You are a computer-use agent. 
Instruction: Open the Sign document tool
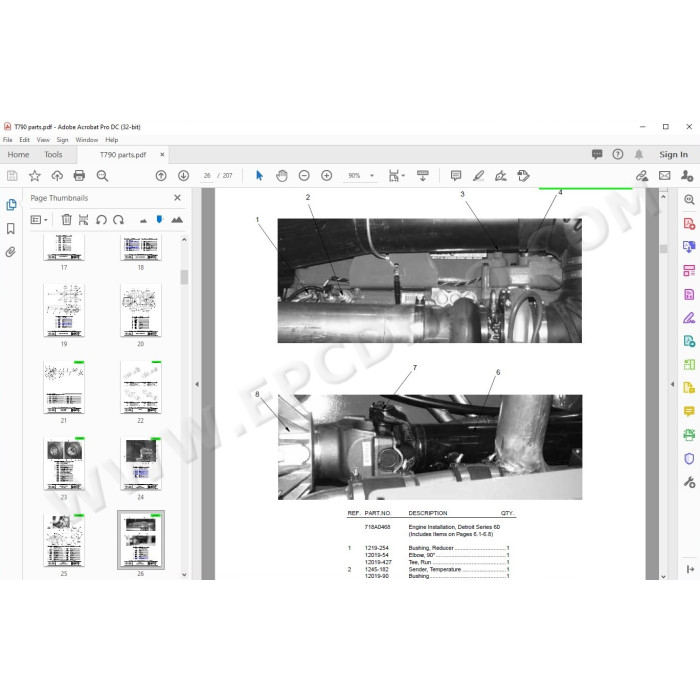pyautogui.click(x=501, y=176)
